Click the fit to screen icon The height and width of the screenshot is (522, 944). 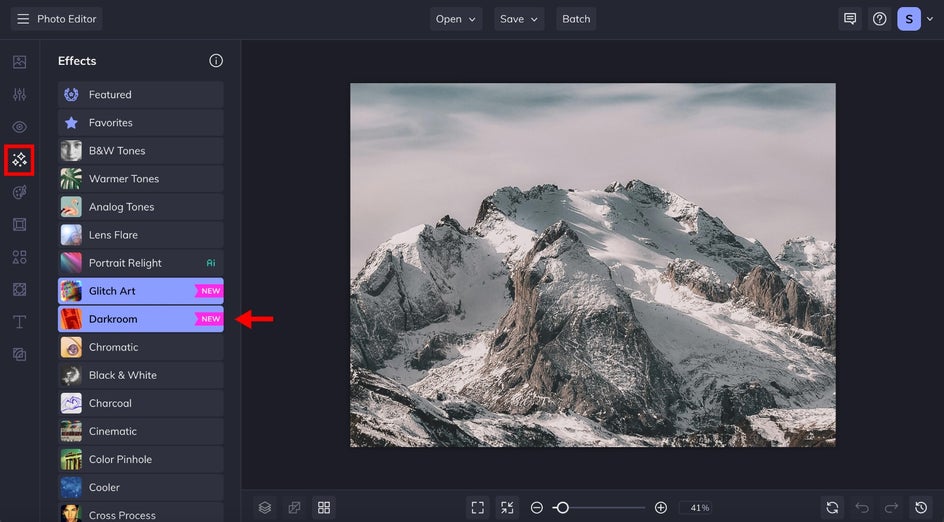tap(478, 508)
